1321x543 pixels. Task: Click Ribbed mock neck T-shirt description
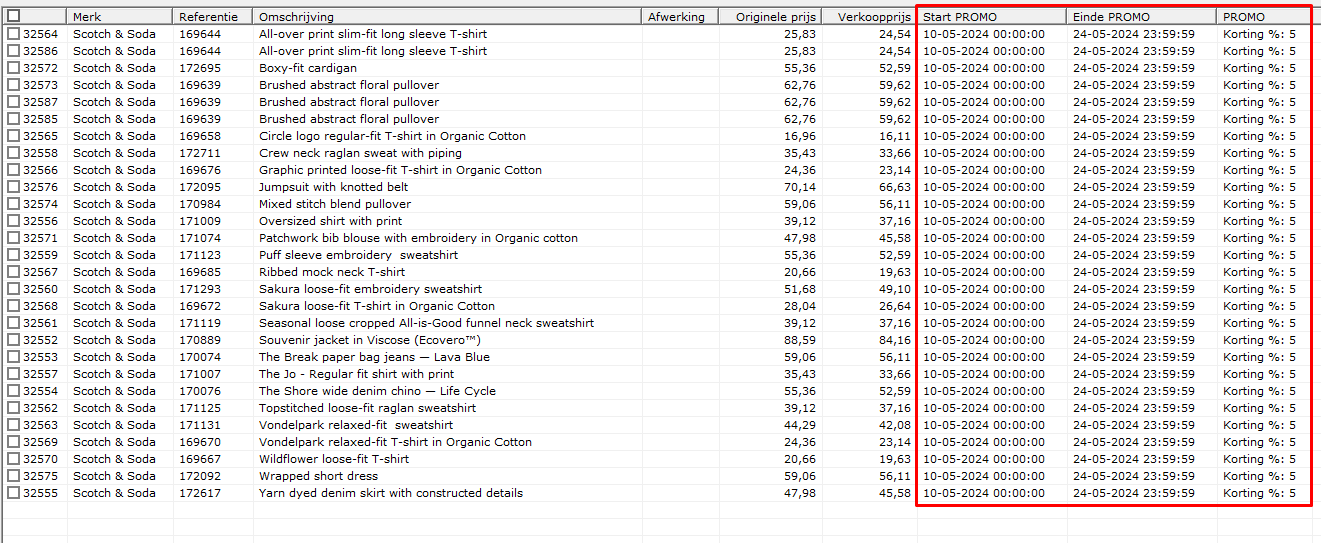(x=332, y=272)
